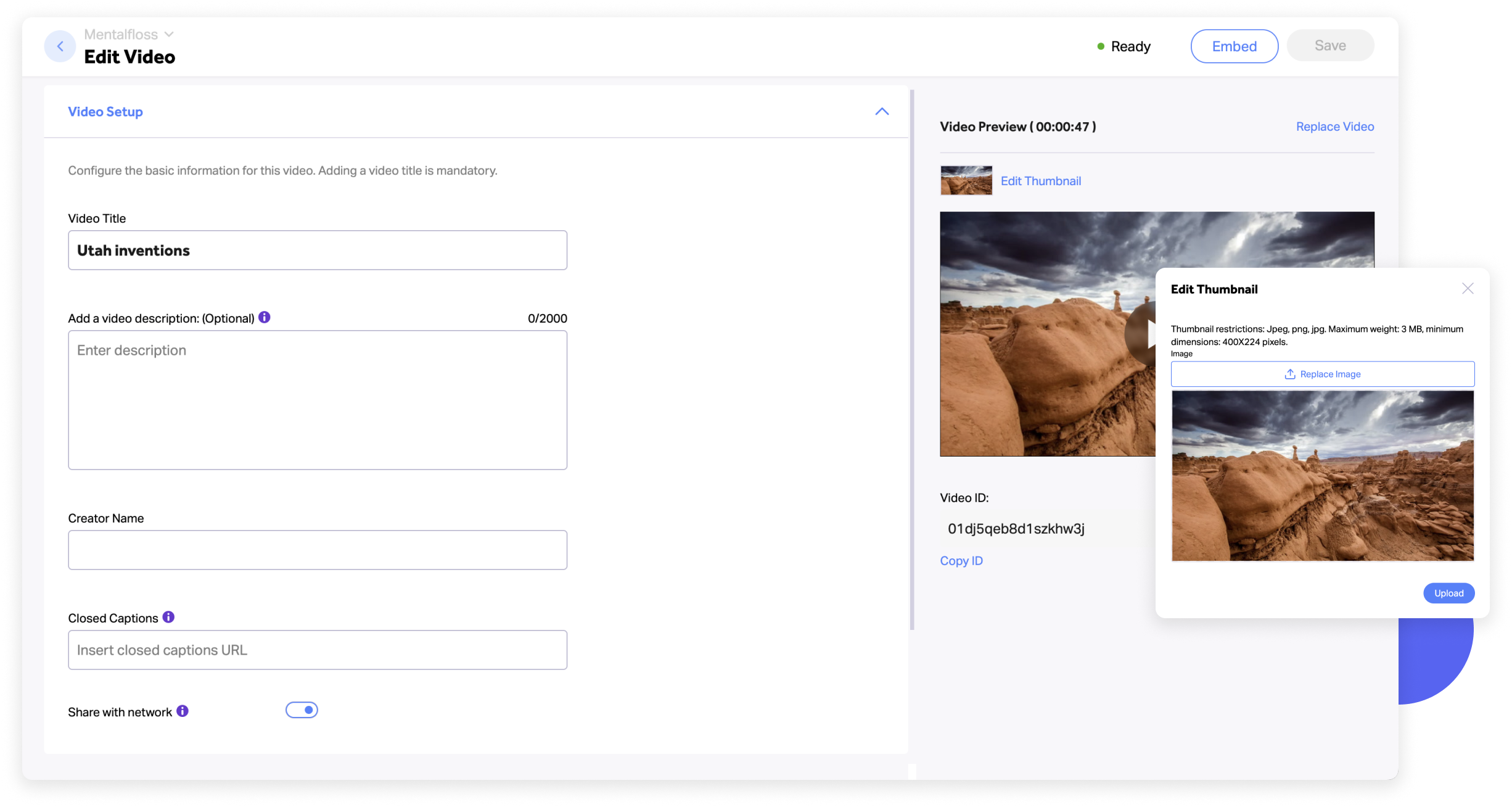Toggle the Share with network switch
1512x807 pixels.
302,710
